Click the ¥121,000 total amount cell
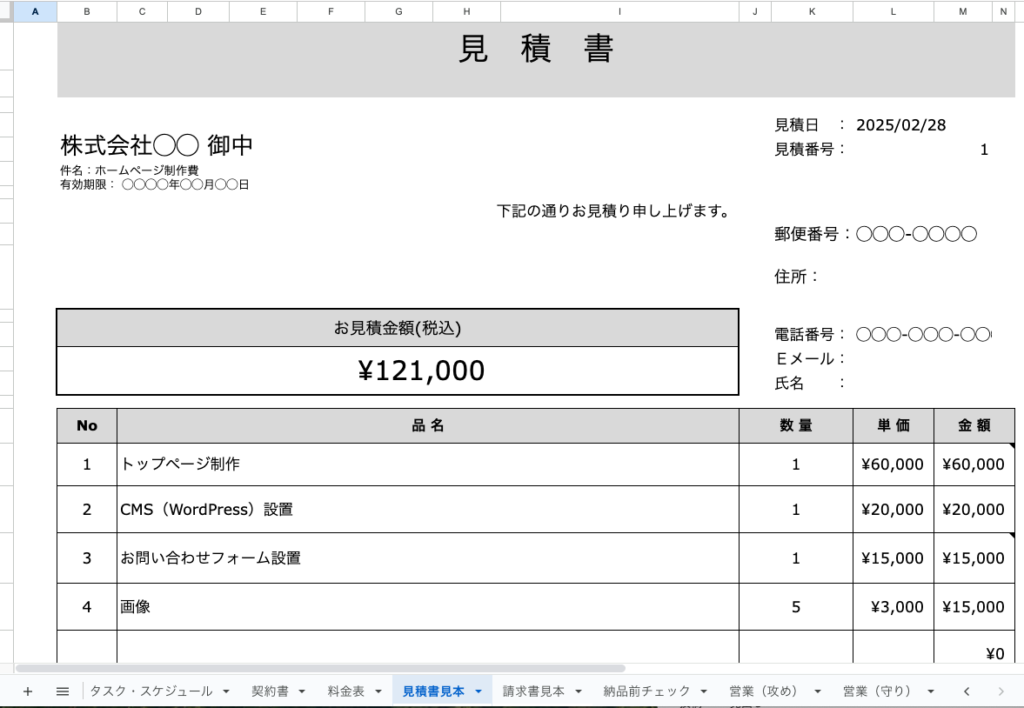 tap(397, 371)
